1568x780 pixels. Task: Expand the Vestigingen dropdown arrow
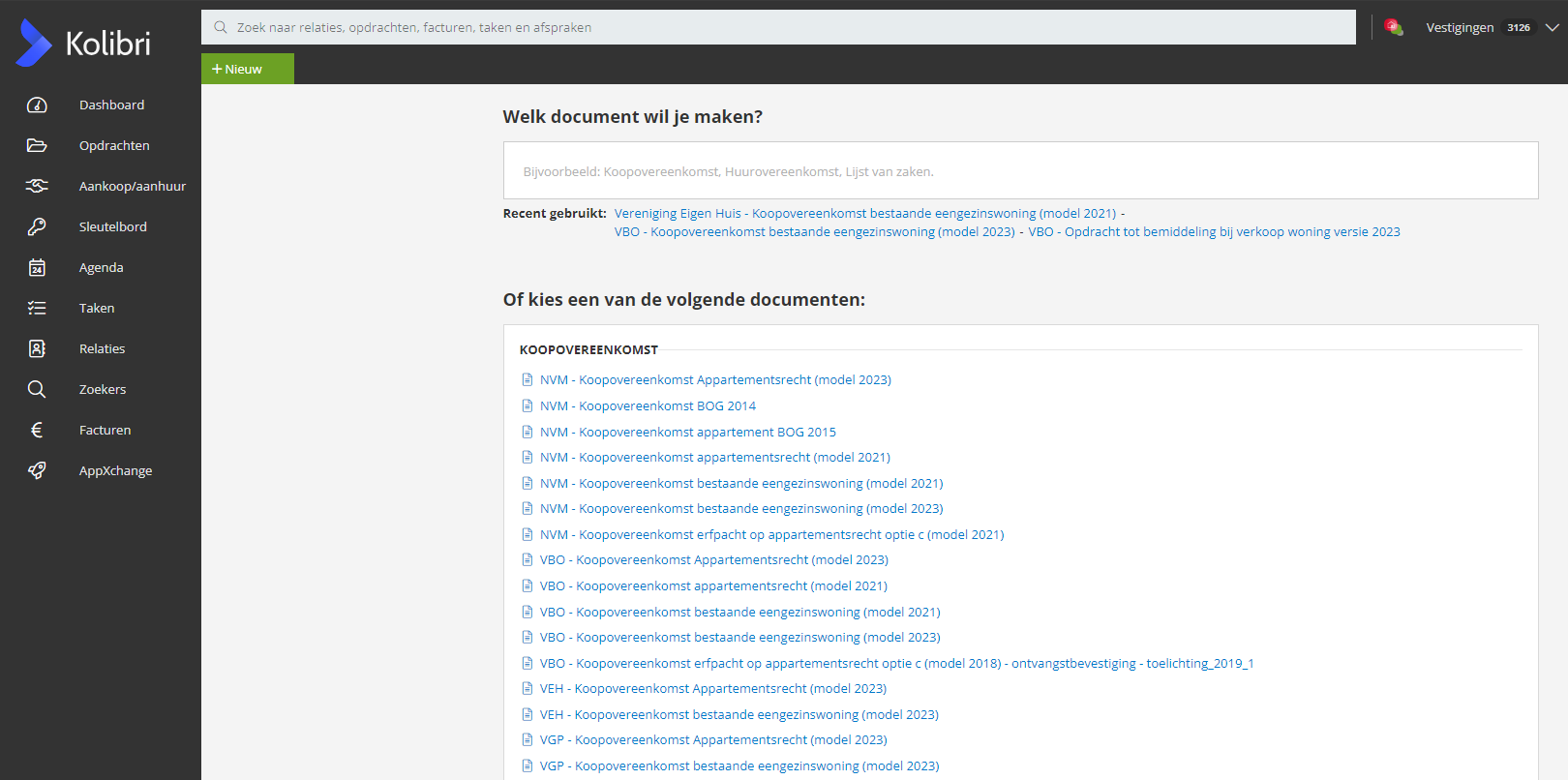click(x=1552, y=27)
